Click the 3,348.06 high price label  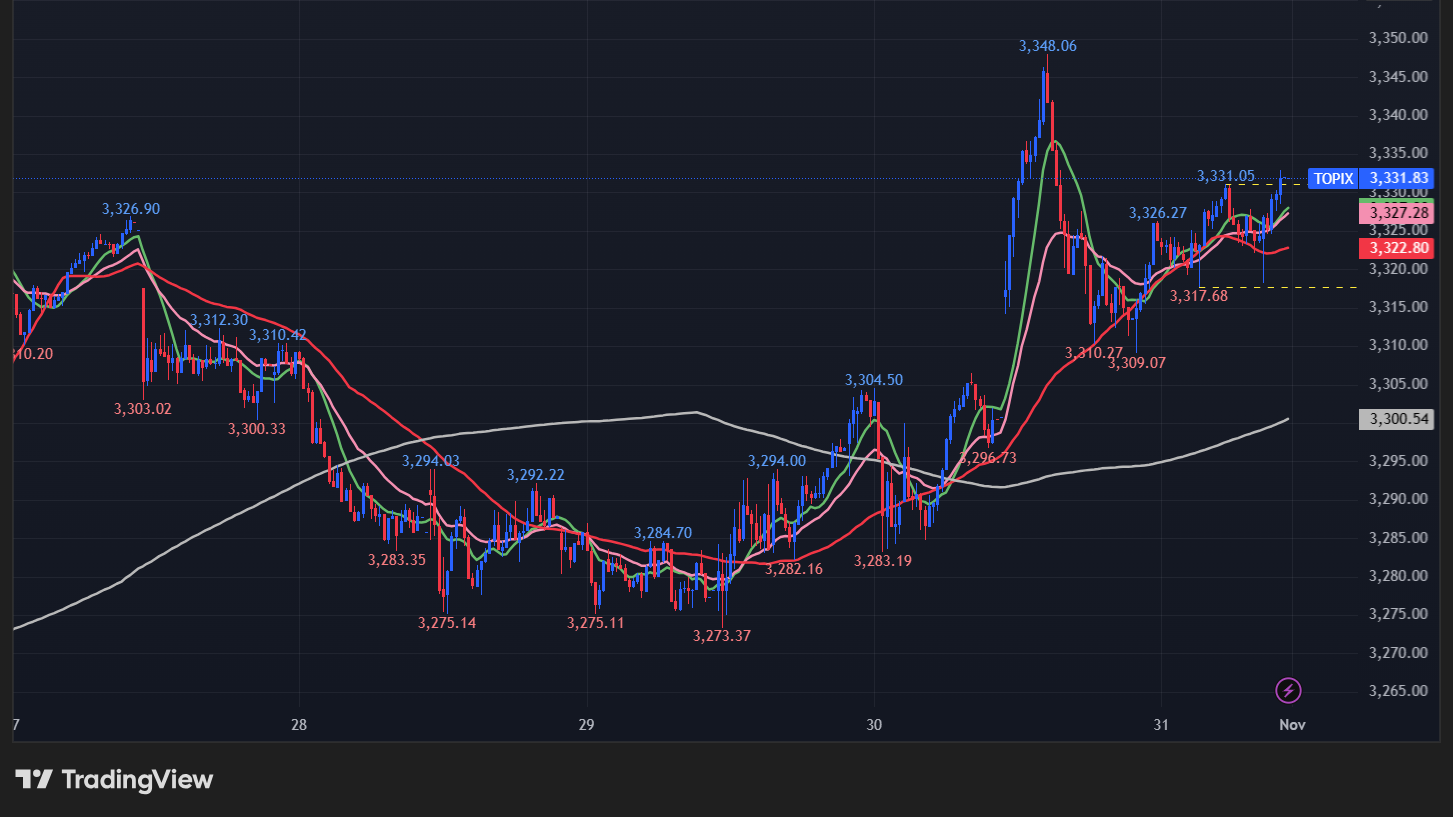1047,46
